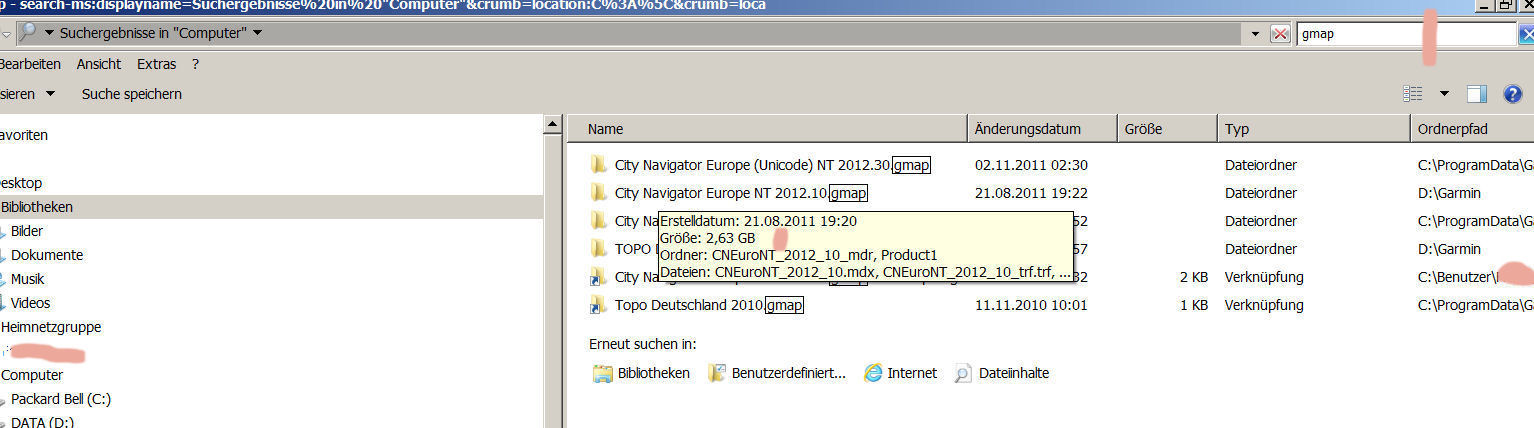The width and height of the screenshot is (1534, 428).
Task: Open address bar history dropdown
Action: pyautogui.click(x=1256, y=34)
